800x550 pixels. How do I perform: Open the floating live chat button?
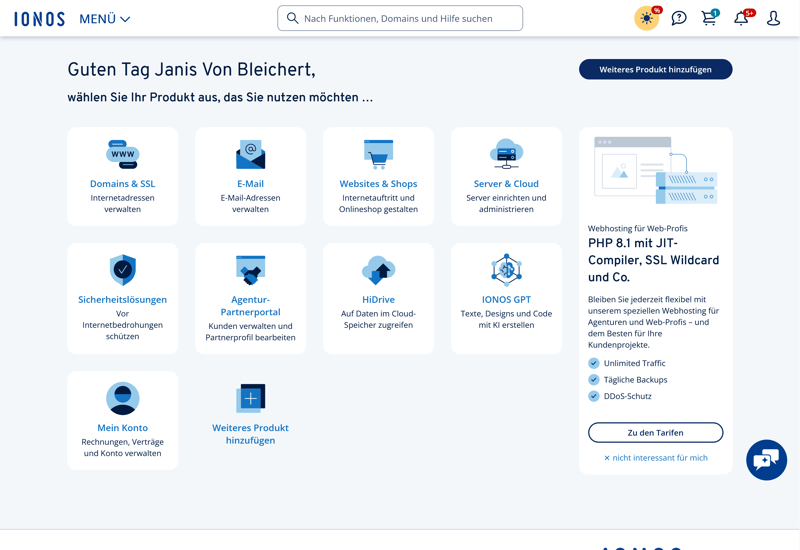click(766, 460)
